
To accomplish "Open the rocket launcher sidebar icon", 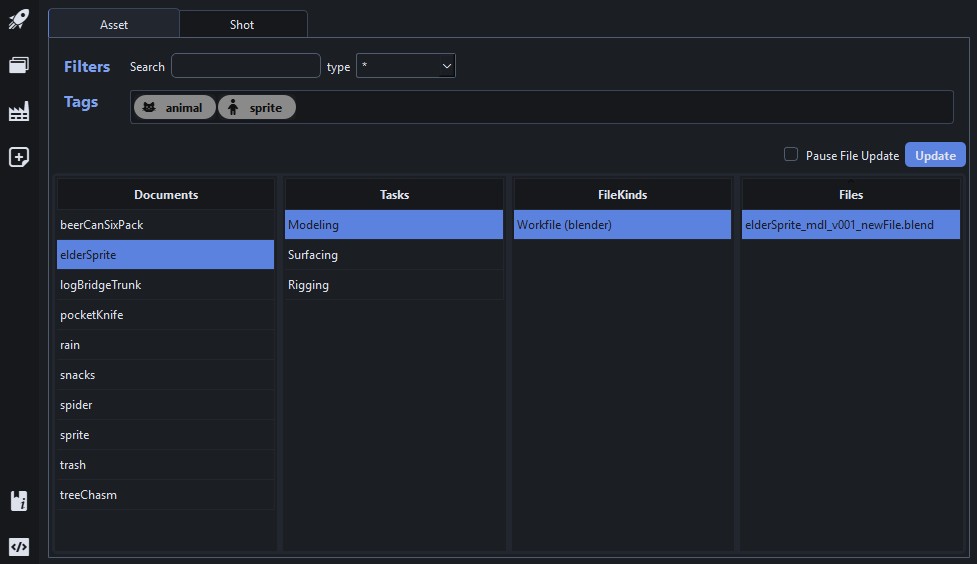I will pos(19,19).
